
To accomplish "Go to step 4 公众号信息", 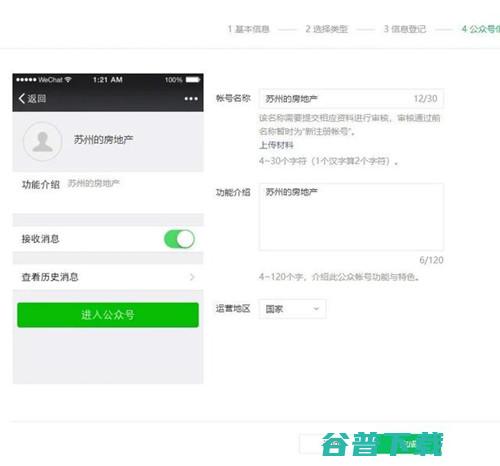I will 480,29.
